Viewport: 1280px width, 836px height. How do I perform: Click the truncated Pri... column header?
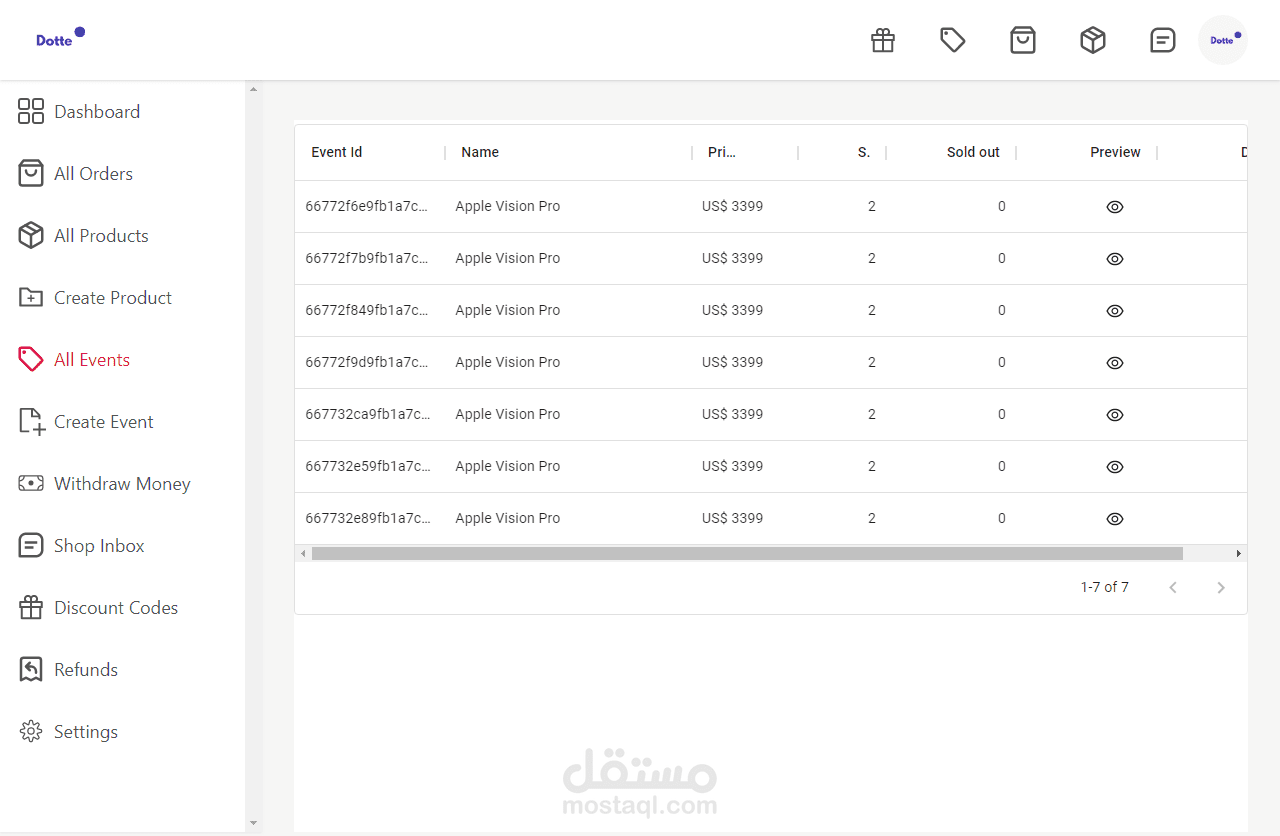tap(722, 152)
